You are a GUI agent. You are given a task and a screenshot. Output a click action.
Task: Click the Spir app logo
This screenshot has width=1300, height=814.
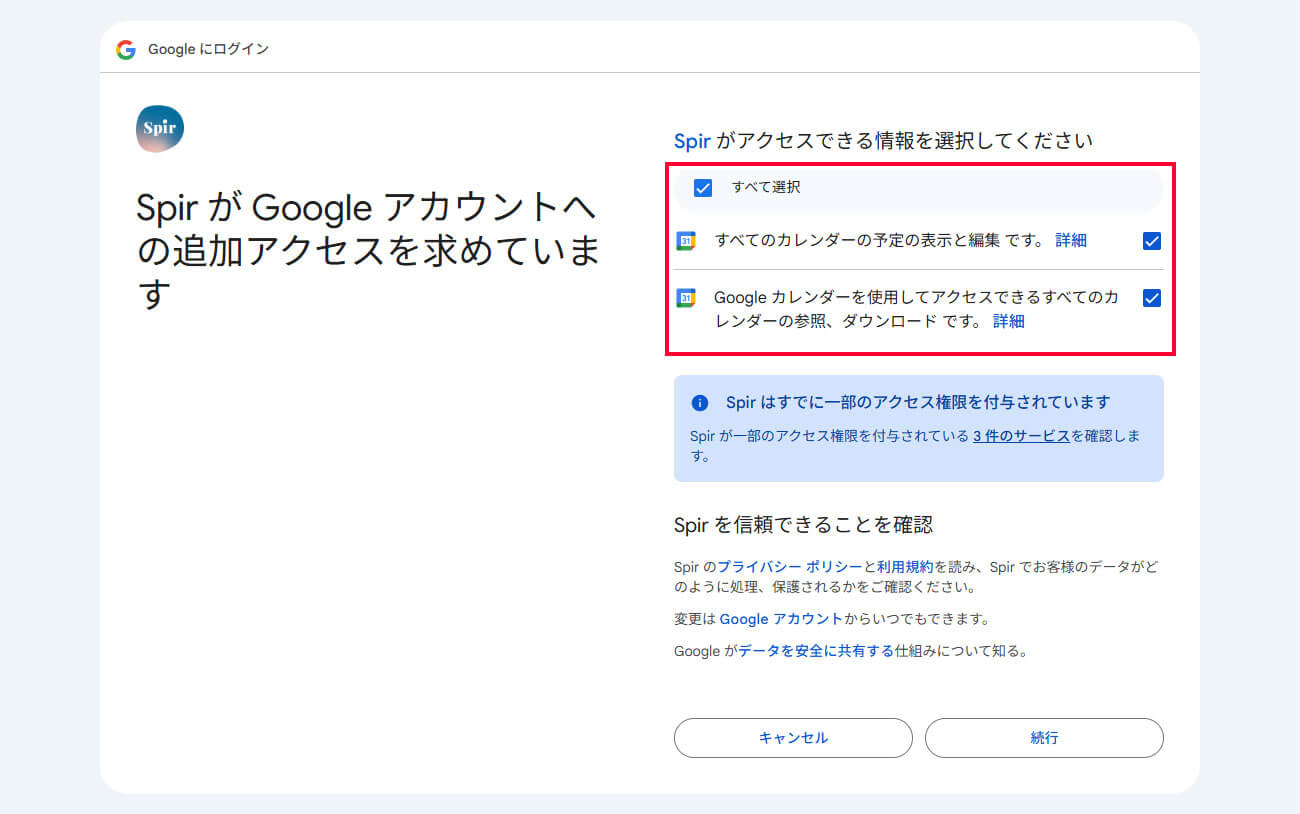[x=160, y=128]
